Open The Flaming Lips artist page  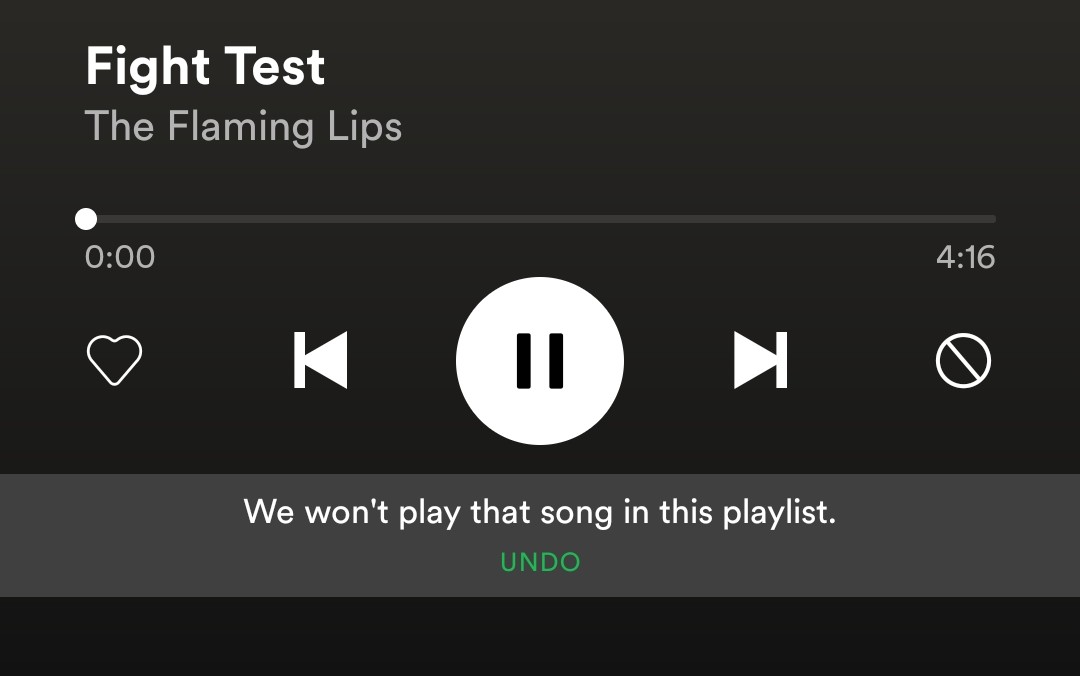[243, 127]
